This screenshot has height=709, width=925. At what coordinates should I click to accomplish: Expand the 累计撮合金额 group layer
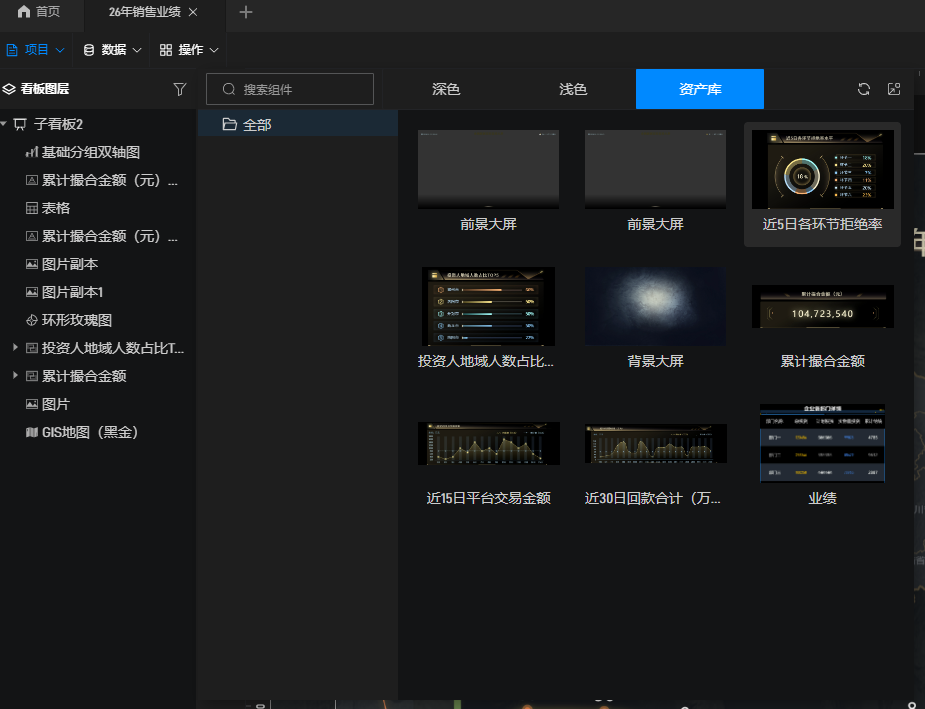coord(15,376)
